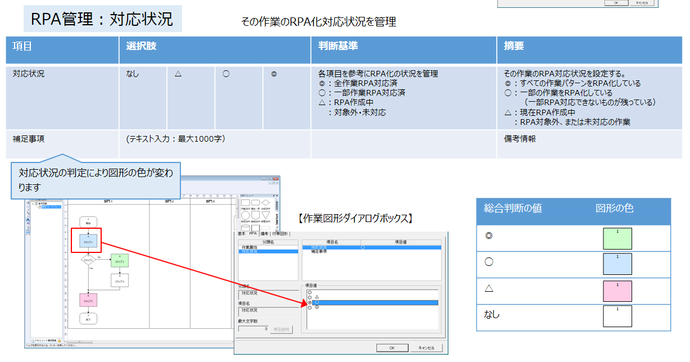The image size is (690, 362).
Task: Click the pink task shape in the flowchart
Action: pos(88,300)
